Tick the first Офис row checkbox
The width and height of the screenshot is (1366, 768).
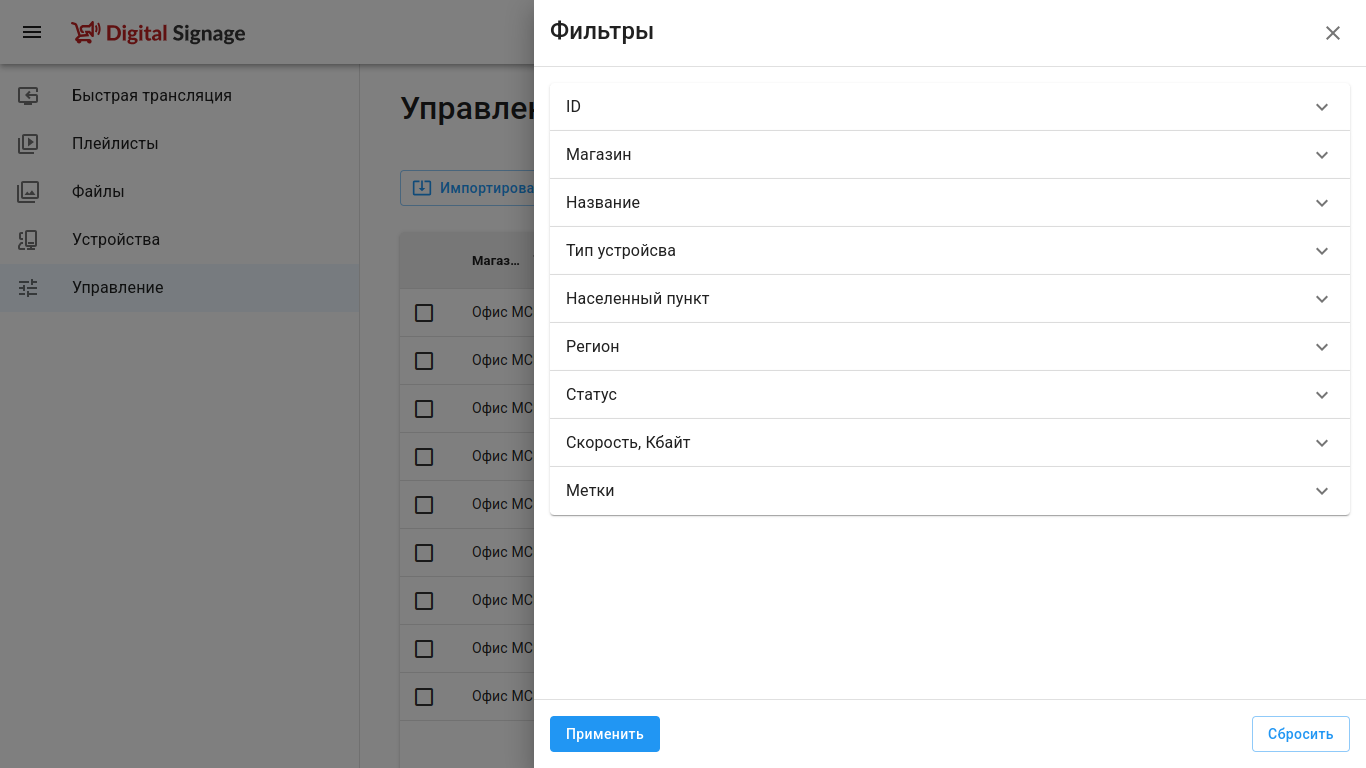pos(424,313)
